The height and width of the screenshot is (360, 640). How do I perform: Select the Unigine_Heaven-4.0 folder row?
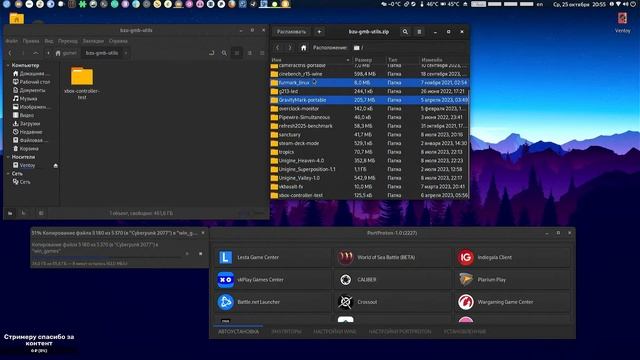369,160
